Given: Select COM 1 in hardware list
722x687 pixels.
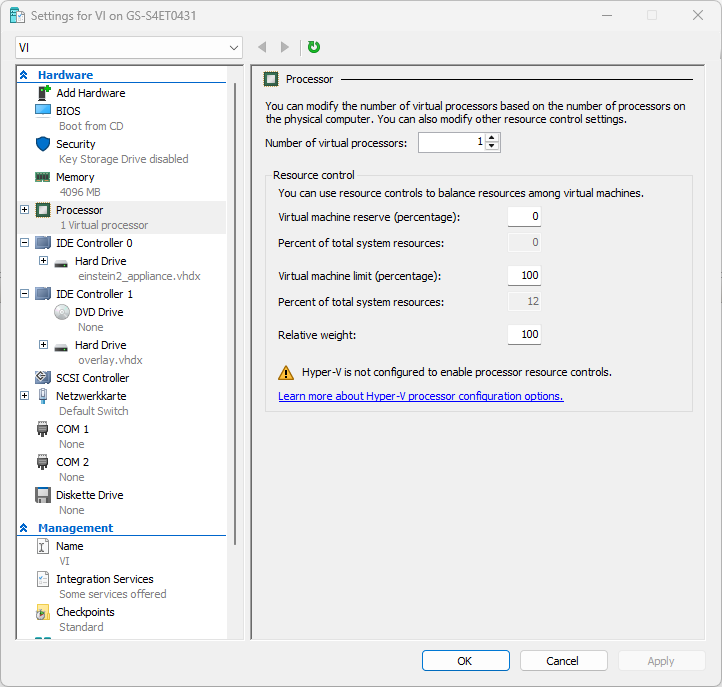Looking at the screenshot, I should point(72,429).
